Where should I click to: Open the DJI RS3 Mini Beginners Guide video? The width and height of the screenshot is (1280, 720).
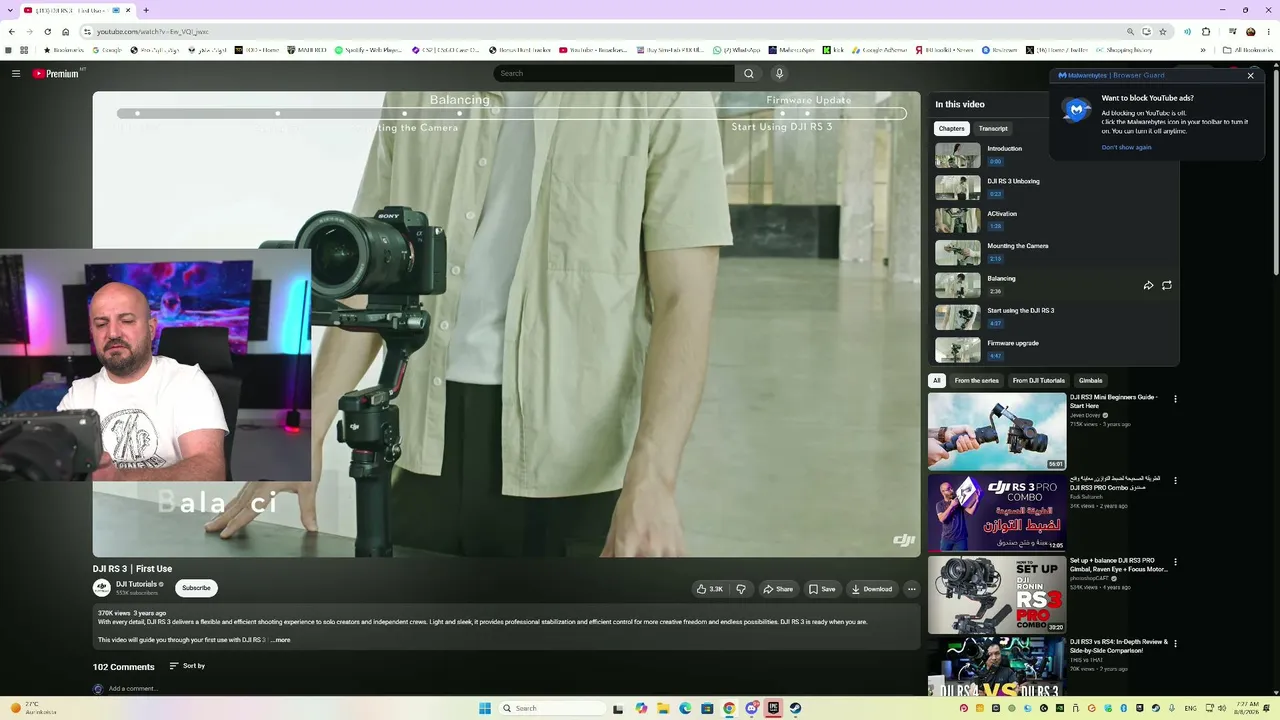(997, 431)
